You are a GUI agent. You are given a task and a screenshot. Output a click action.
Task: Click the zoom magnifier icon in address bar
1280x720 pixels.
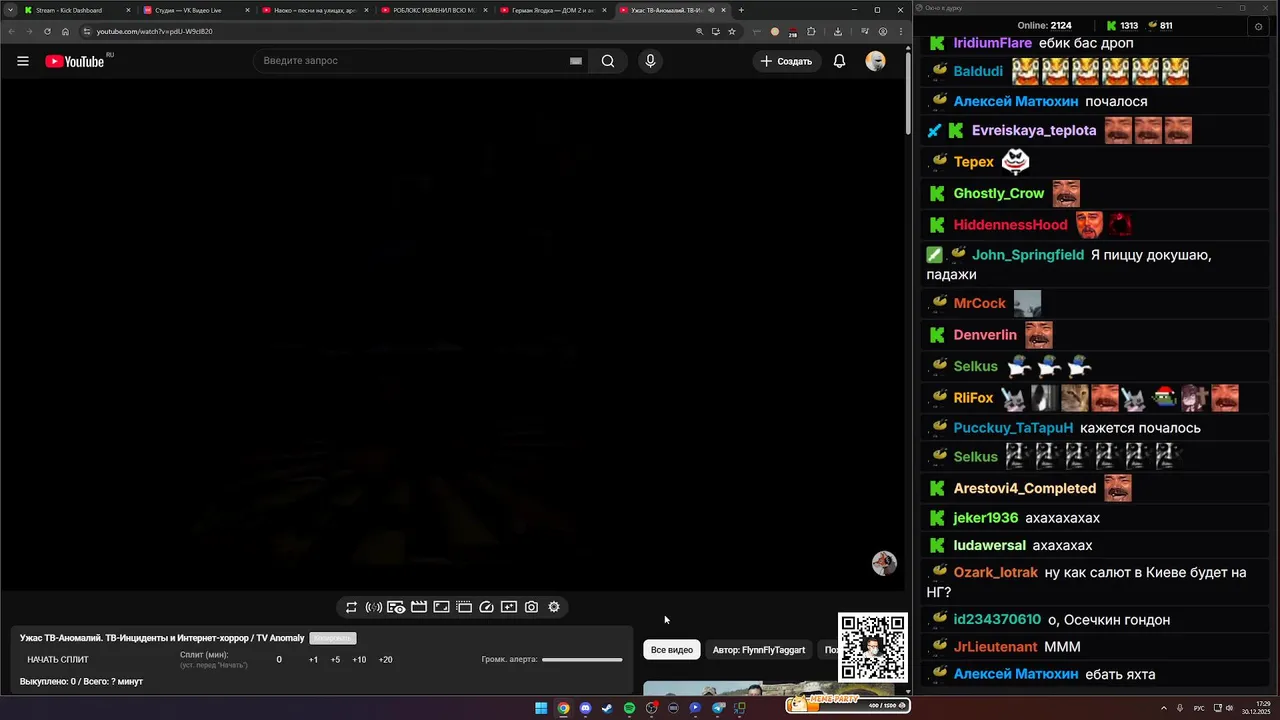coord(700,31)
